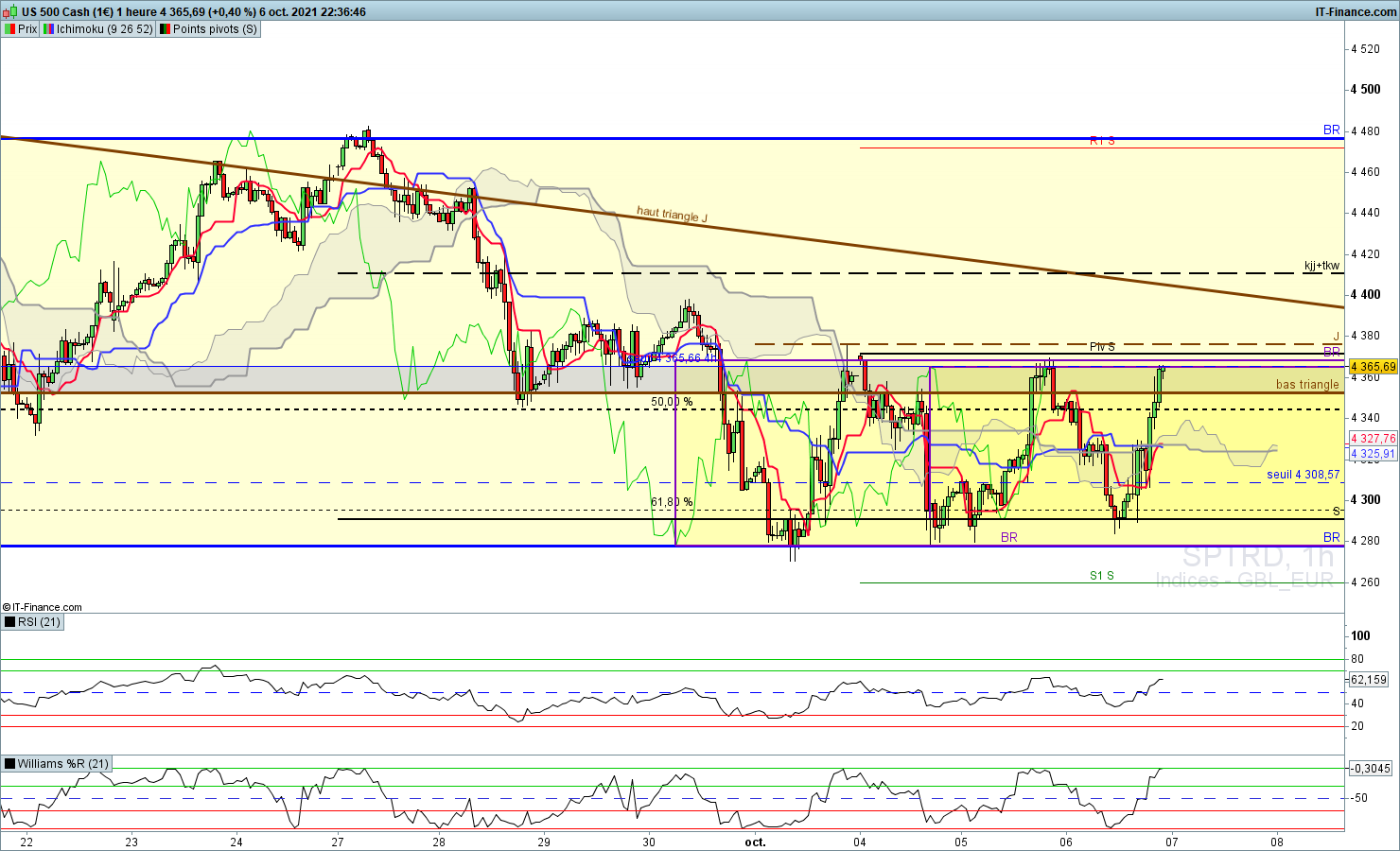Click the 'seuil 4 308,57' threshold label
1400x851 pixels.
(1303, 475)
